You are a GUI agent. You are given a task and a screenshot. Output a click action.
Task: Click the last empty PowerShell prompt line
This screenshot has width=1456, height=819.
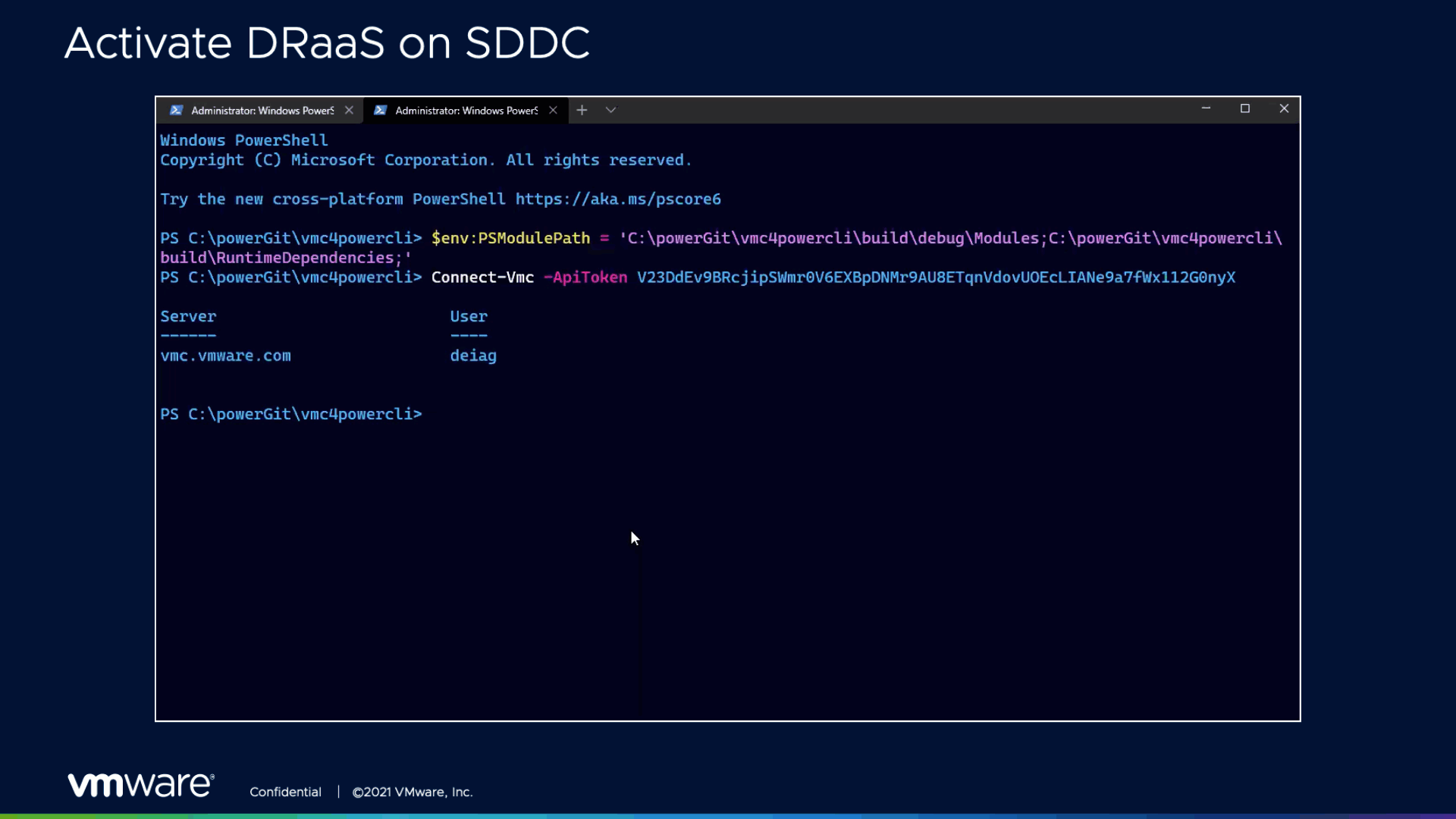click(290, 414)
